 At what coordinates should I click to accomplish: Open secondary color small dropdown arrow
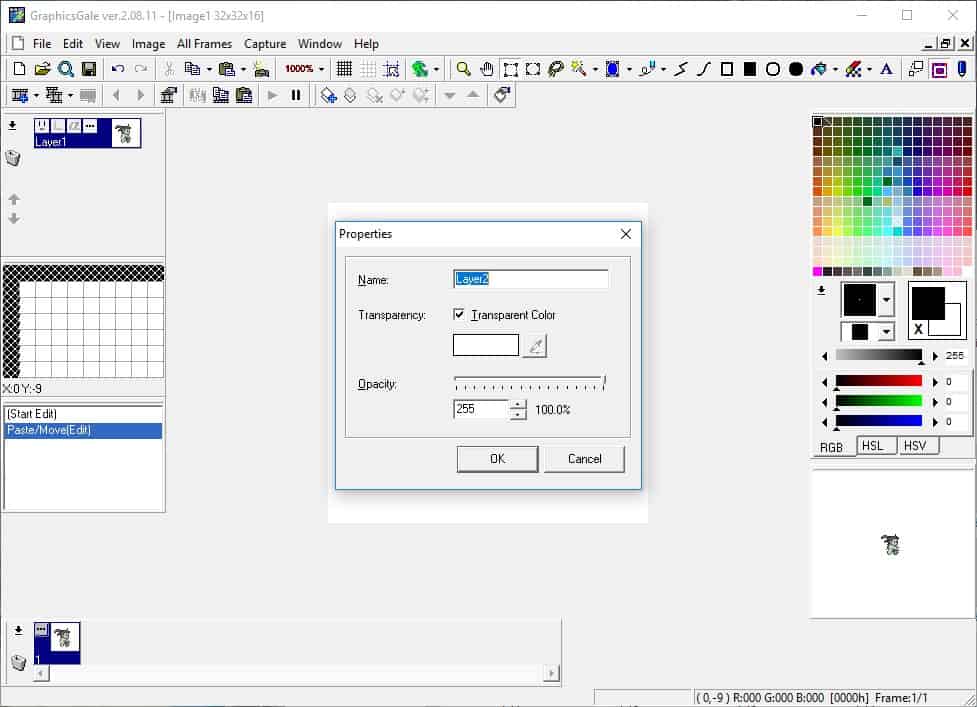(886, 332)
